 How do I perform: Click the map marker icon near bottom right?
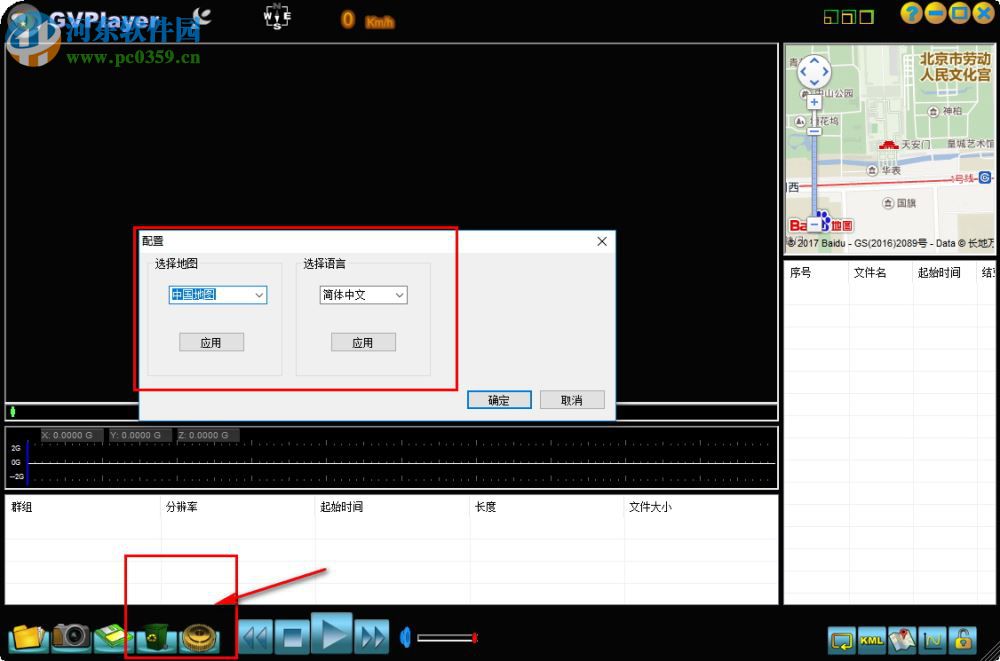[x=903, y=640]
